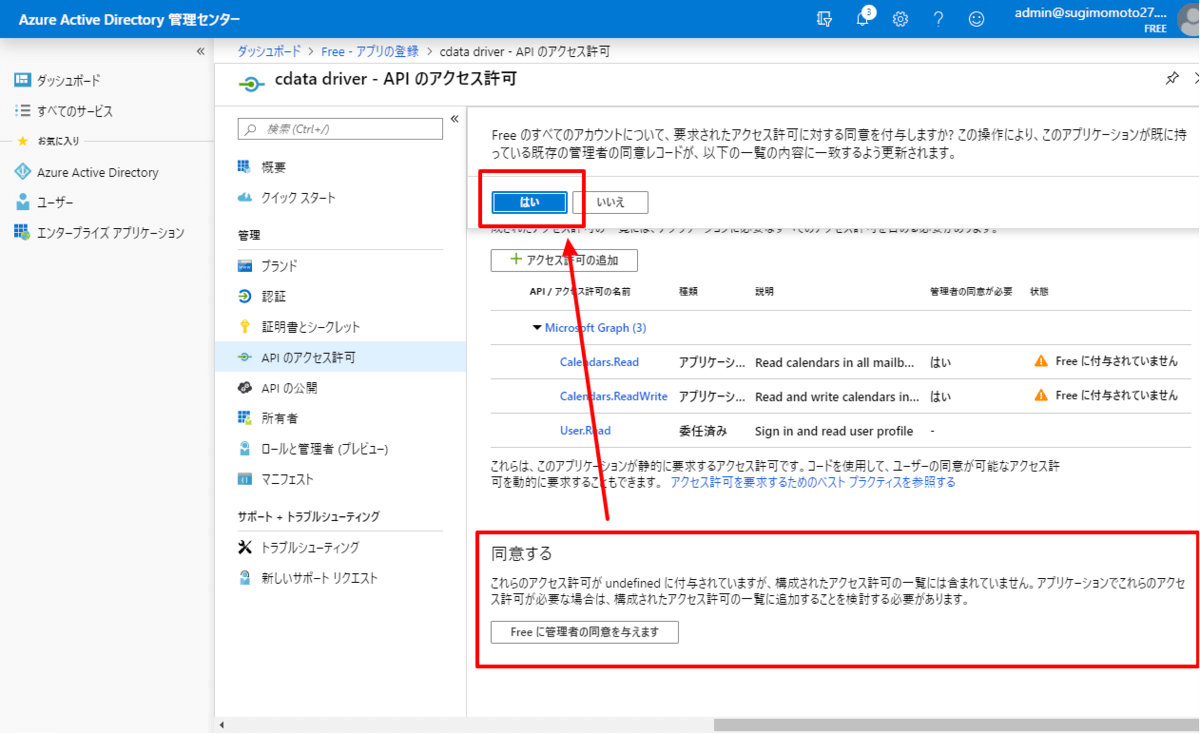This screenshot has width=1200, height=734.
Task: Click the Authentication icon
Action: [x=245, y=296]
